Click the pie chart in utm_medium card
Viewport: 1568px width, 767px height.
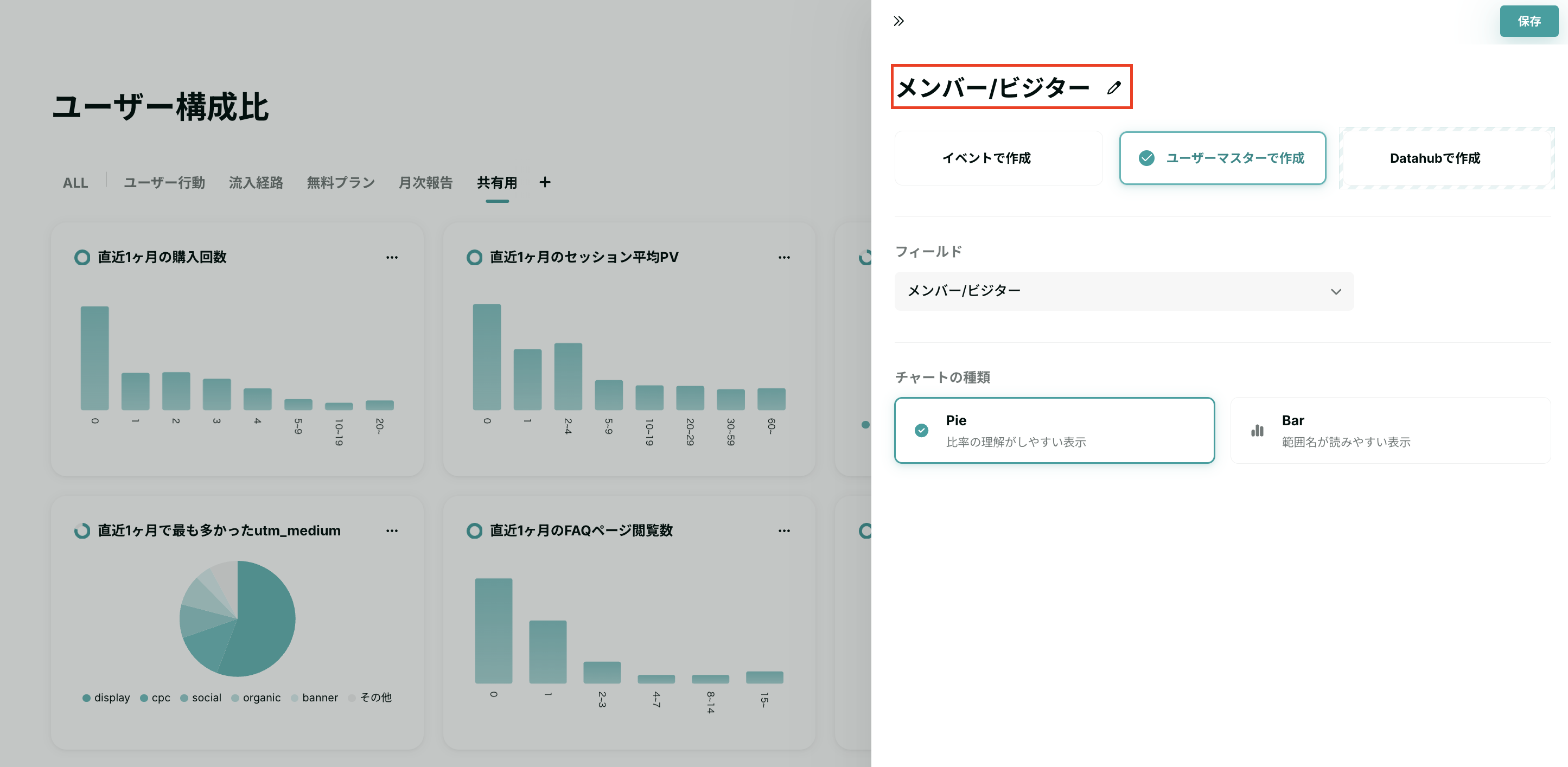[238, 618]
